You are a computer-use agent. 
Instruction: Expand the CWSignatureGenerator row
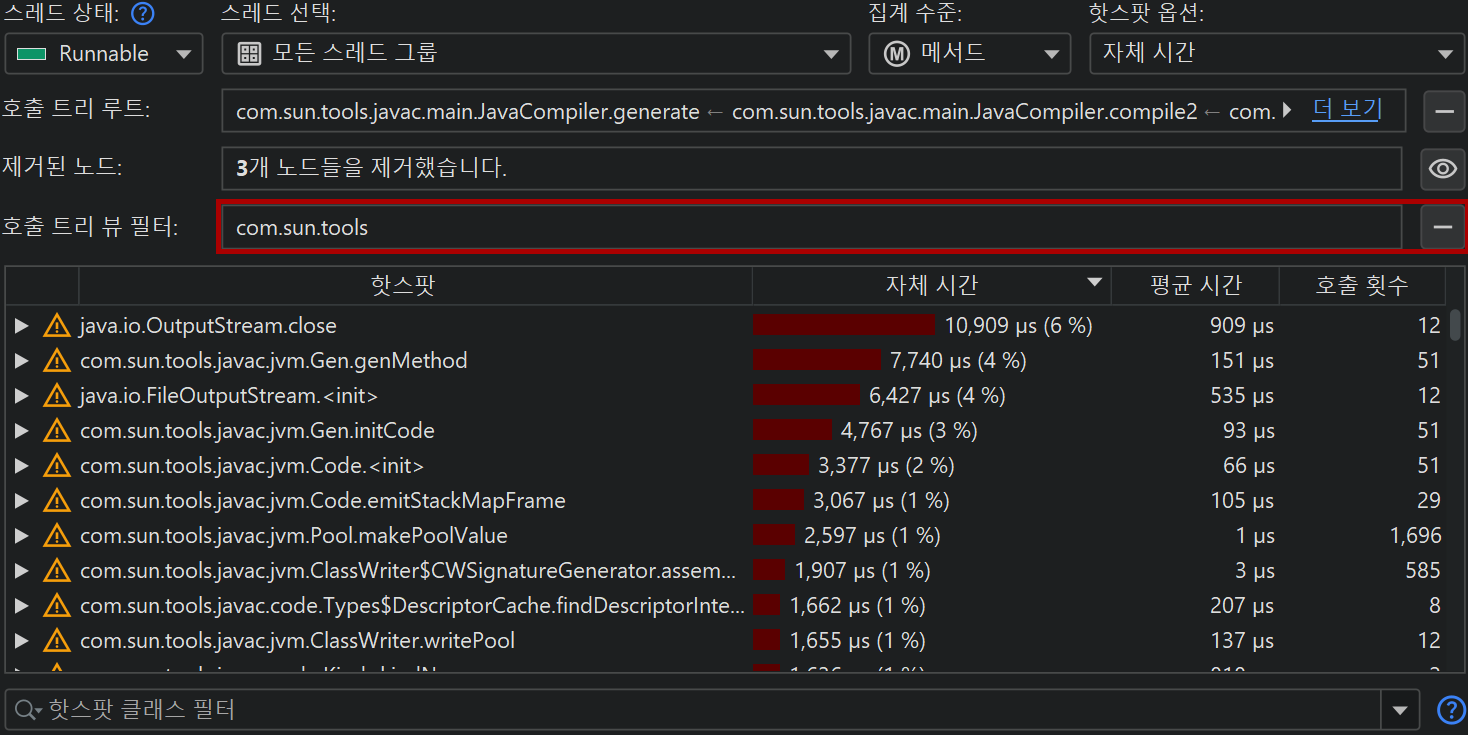(x=21, y=570)
